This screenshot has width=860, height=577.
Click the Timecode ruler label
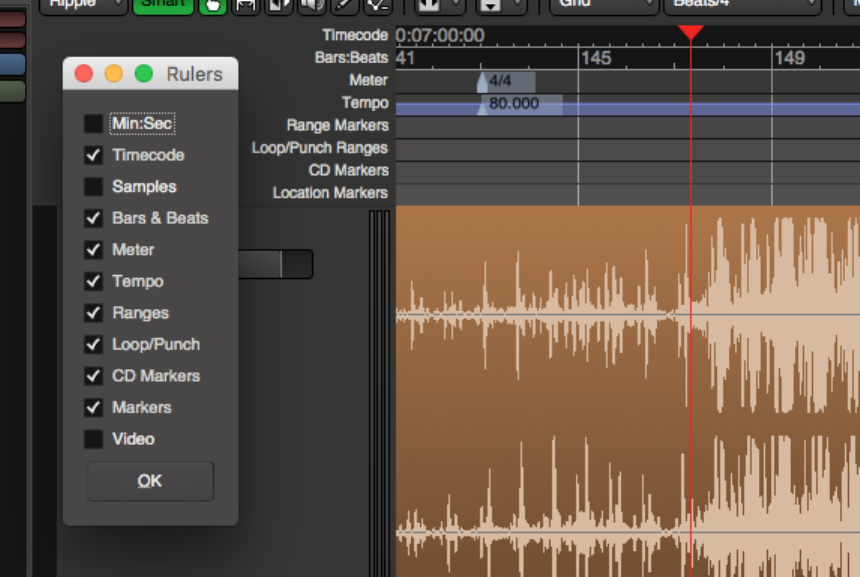click(355, 35)
